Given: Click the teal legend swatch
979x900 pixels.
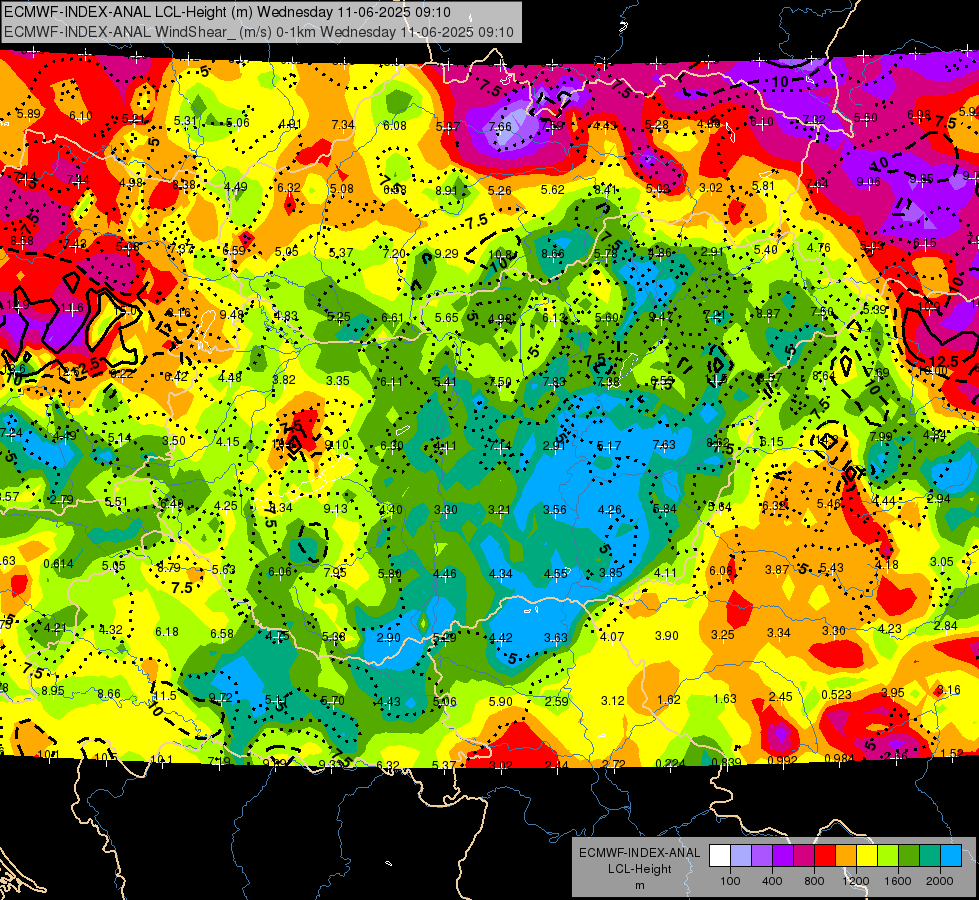Looking at the screenshot, I should click(930, 856).
